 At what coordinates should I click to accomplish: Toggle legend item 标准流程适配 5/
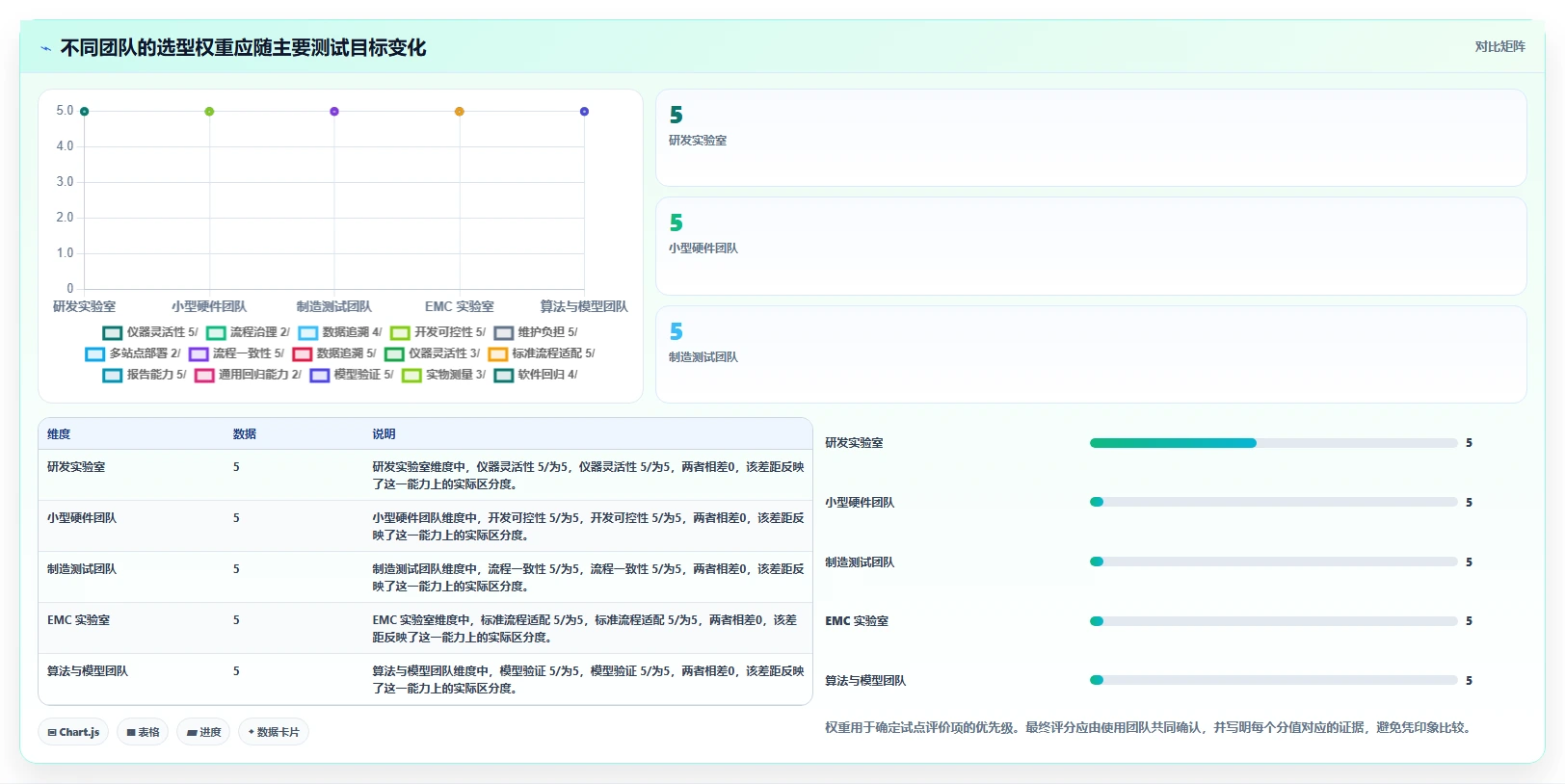(x=542, y=353)
